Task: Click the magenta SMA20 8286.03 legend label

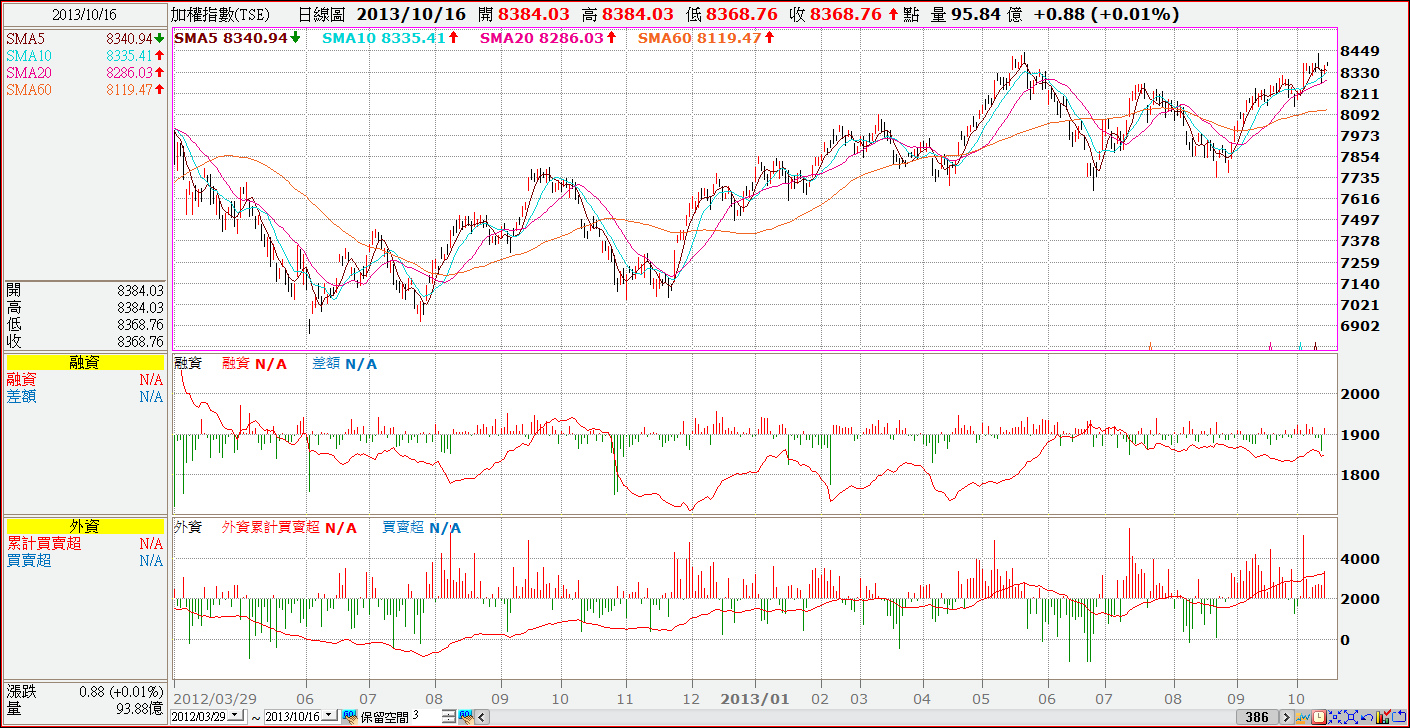Action: 548,37
